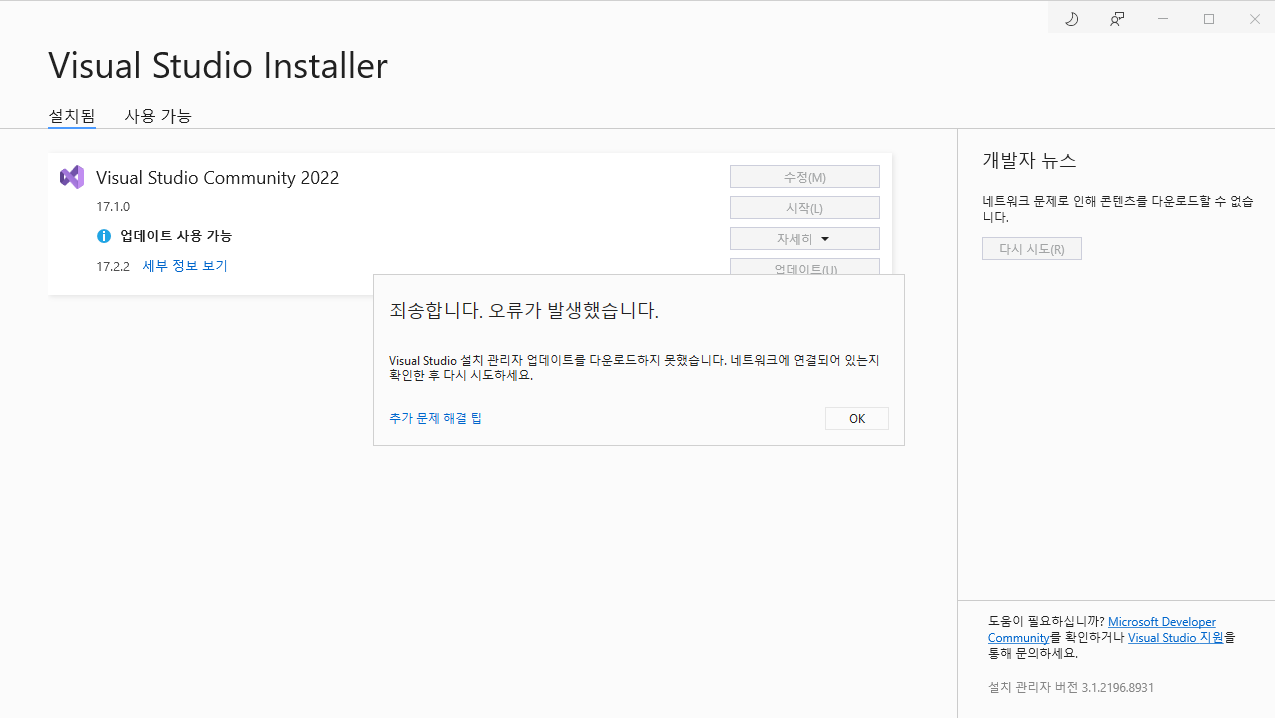Click the 업데이트 사용 가능 text

(x=176, y=236)
